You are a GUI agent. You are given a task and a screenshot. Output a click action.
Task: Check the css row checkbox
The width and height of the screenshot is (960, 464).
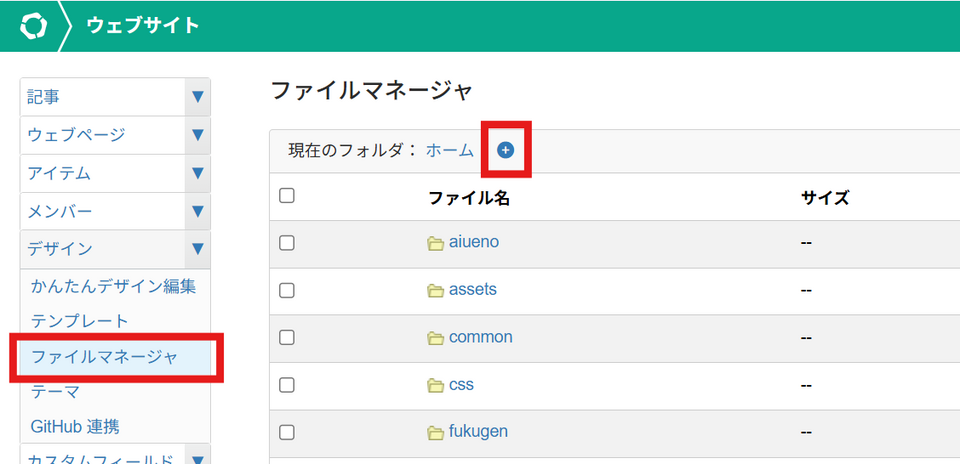tap(287, 385)
